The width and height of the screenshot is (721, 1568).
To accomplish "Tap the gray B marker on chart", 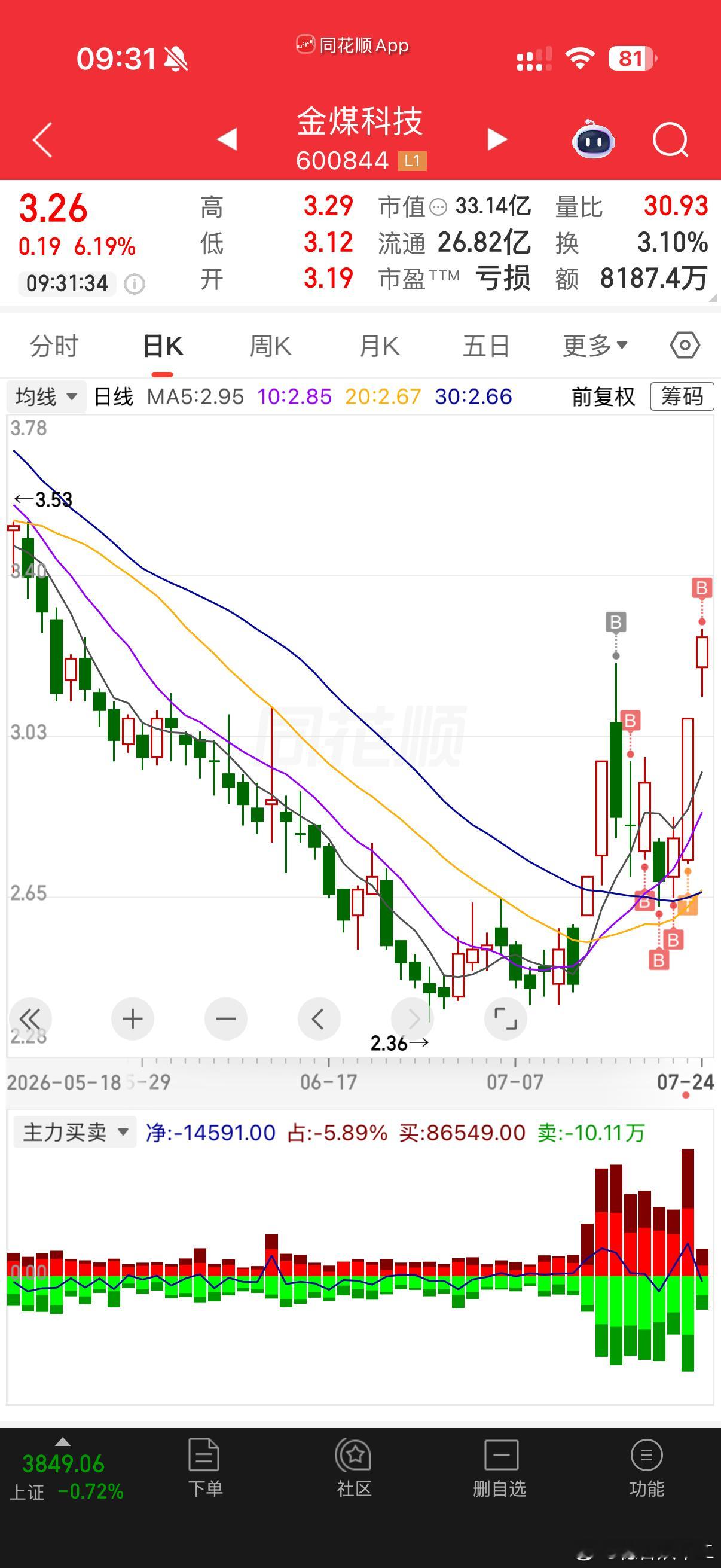I will click(616, 622).
